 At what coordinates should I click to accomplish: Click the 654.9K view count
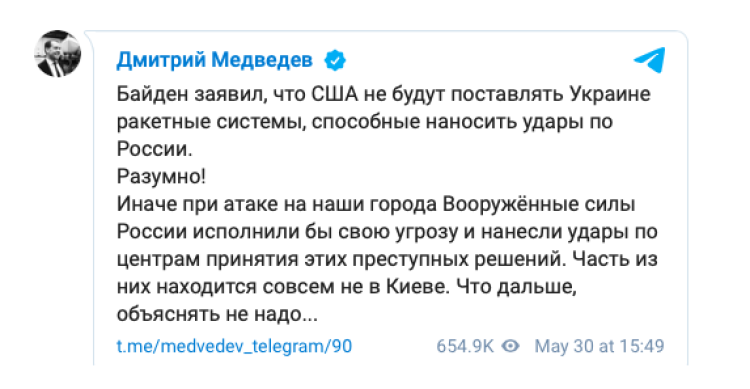coord(464,346)
